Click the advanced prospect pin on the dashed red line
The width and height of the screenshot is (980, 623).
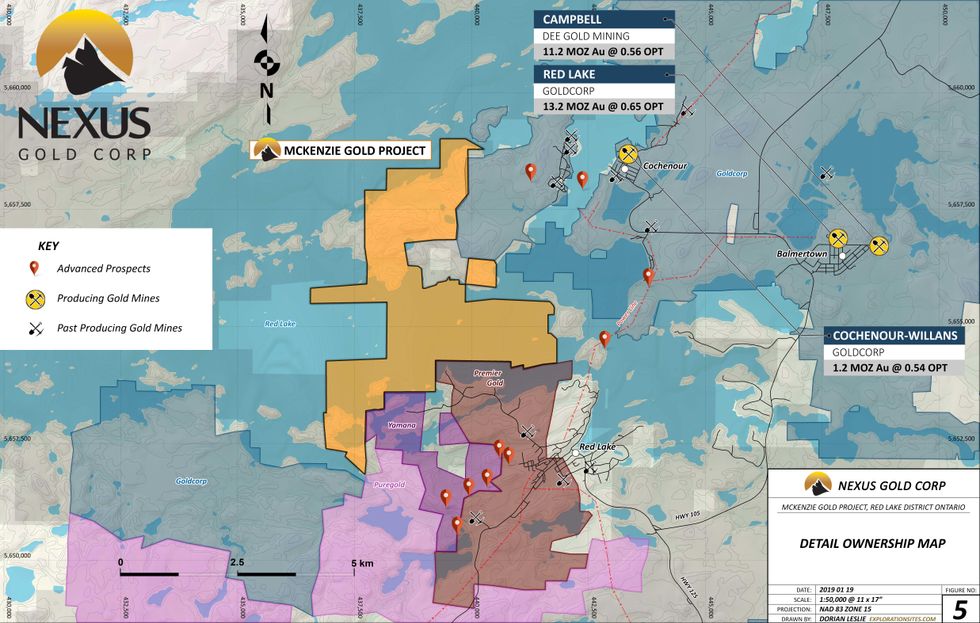(x=648, y=276)
